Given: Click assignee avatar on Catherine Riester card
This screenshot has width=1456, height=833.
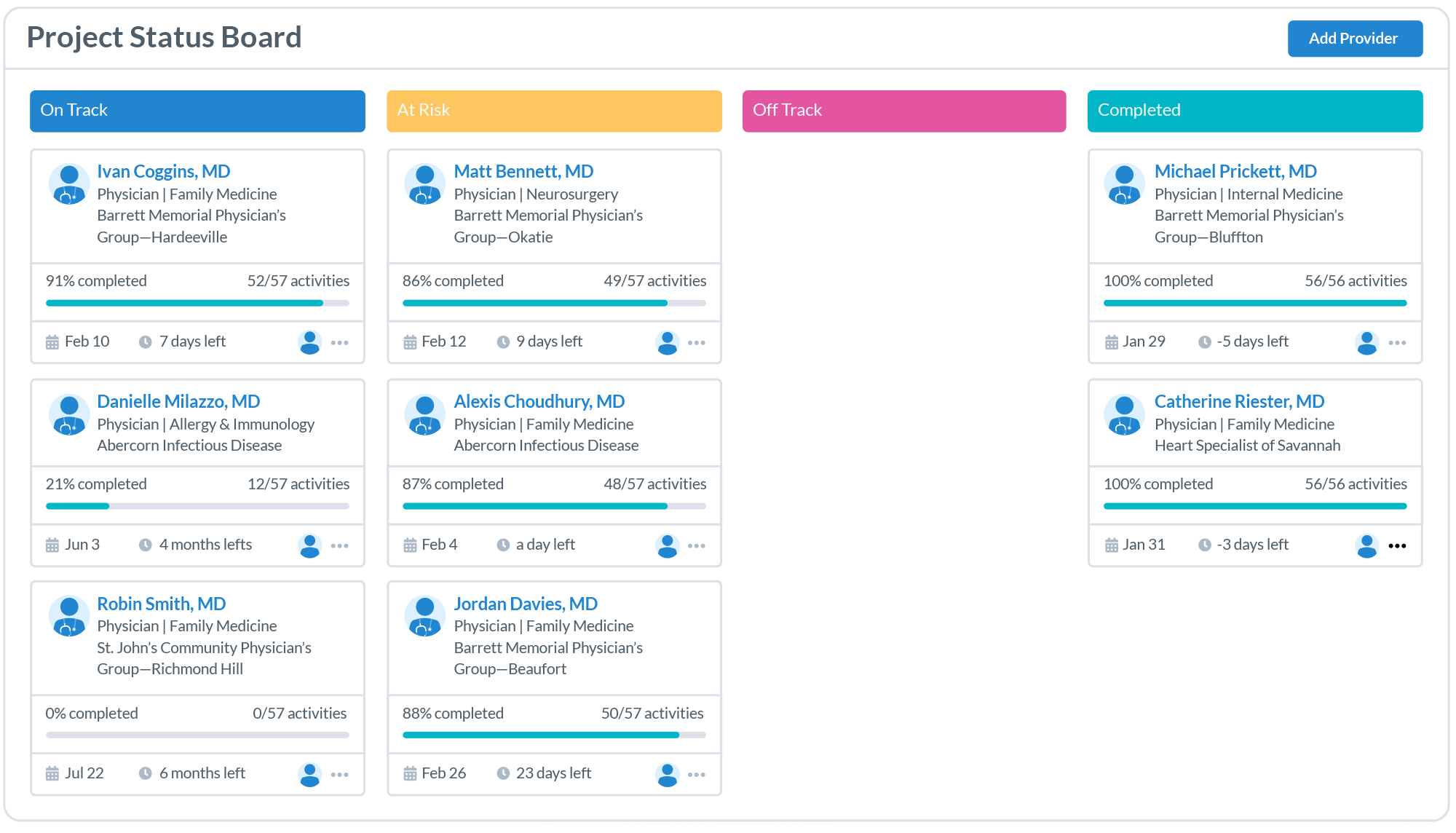Looking at the screenshot, I should click(1366, 545).
